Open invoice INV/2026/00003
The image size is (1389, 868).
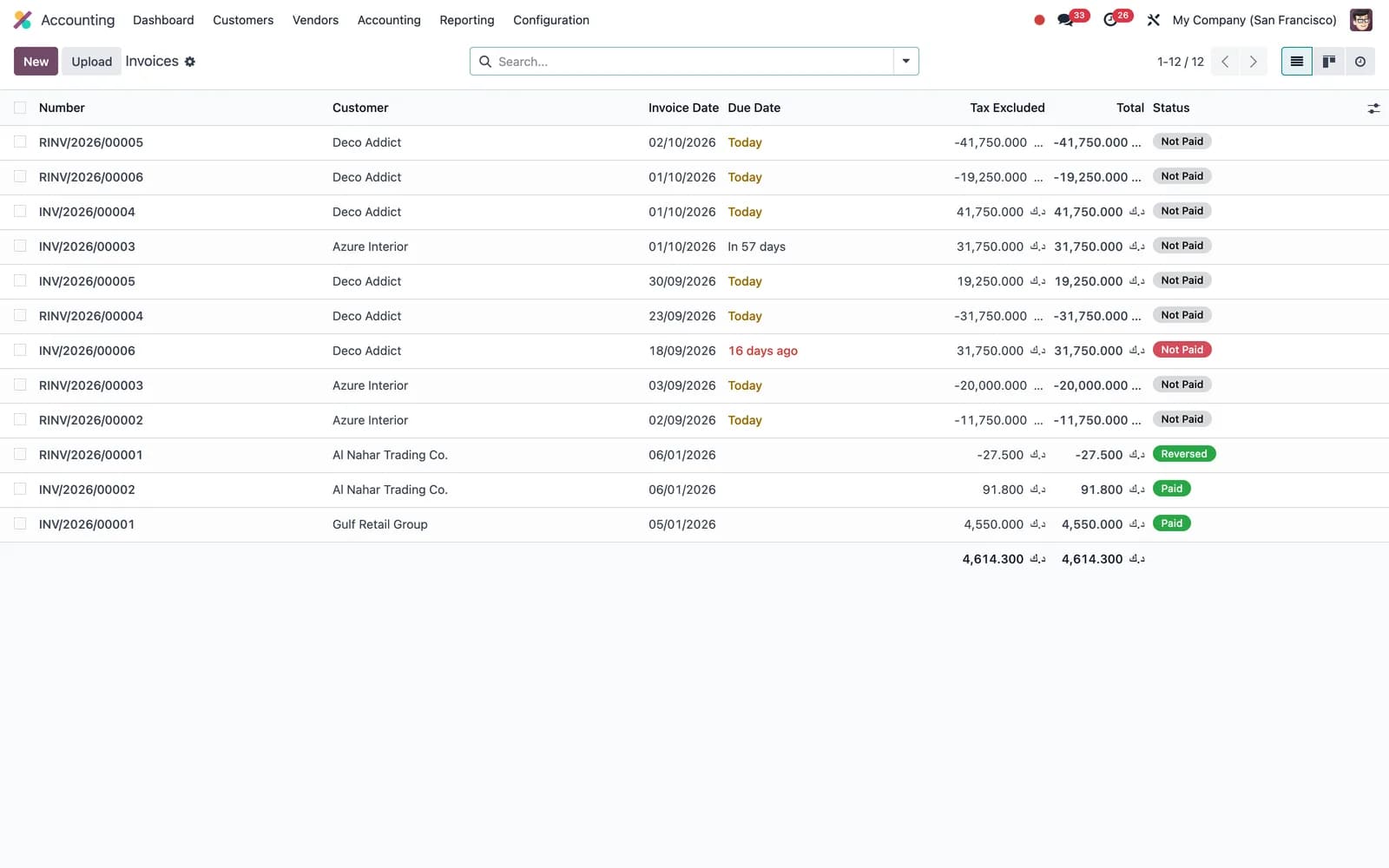pos(87,247)
